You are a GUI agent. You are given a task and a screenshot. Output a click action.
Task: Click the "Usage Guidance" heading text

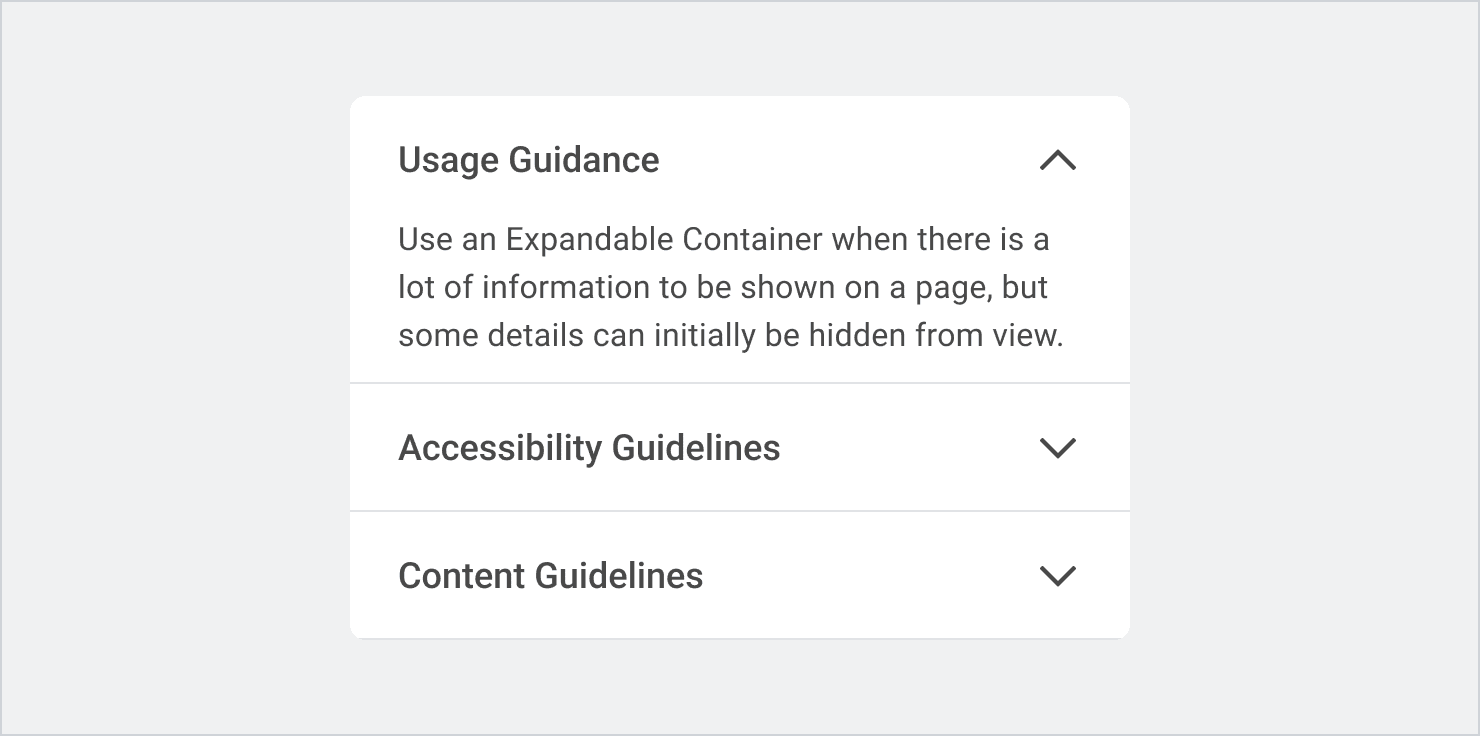click(528, 160)
